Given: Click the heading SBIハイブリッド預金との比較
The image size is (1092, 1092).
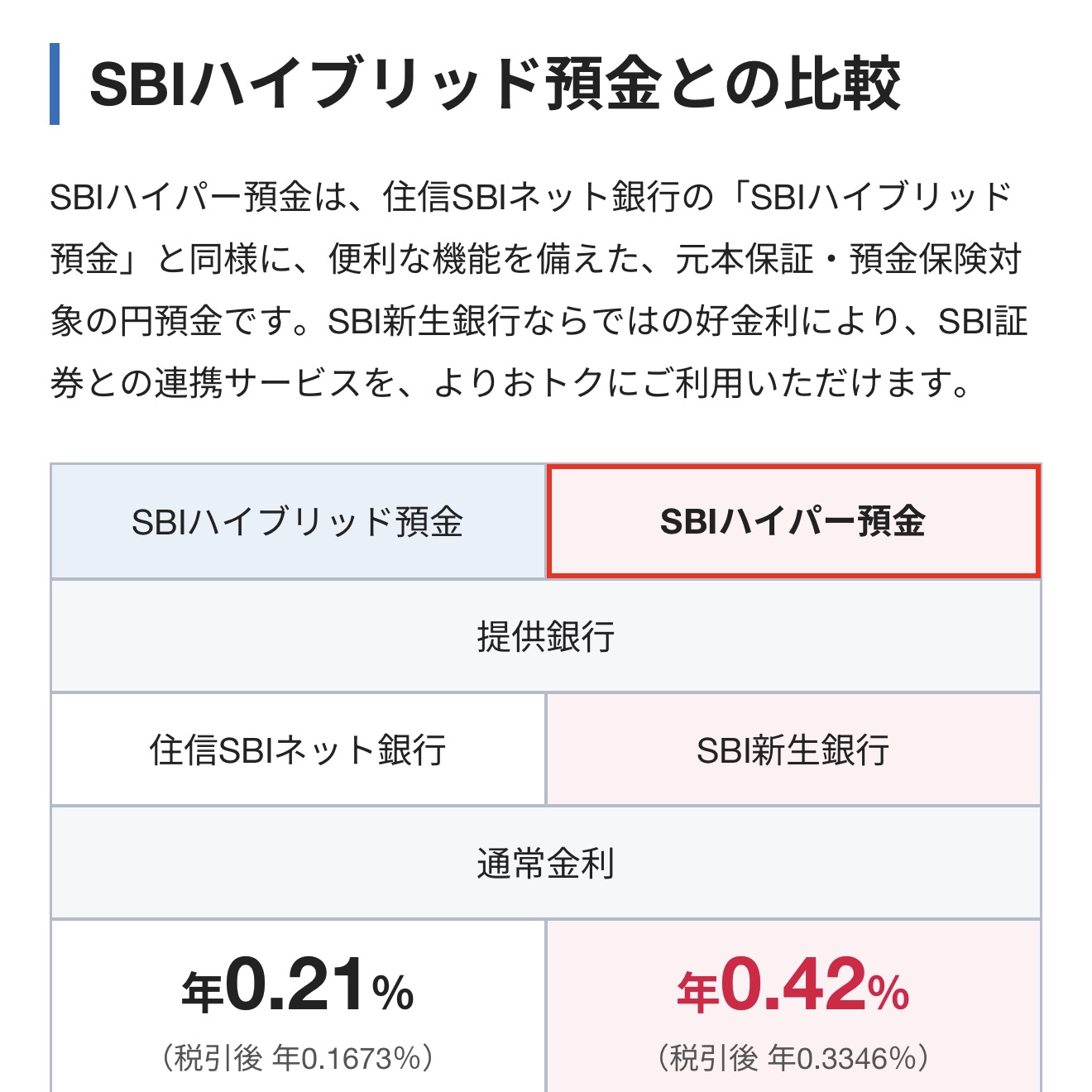Looking at the screenshot, I should (x=495, y=84).
